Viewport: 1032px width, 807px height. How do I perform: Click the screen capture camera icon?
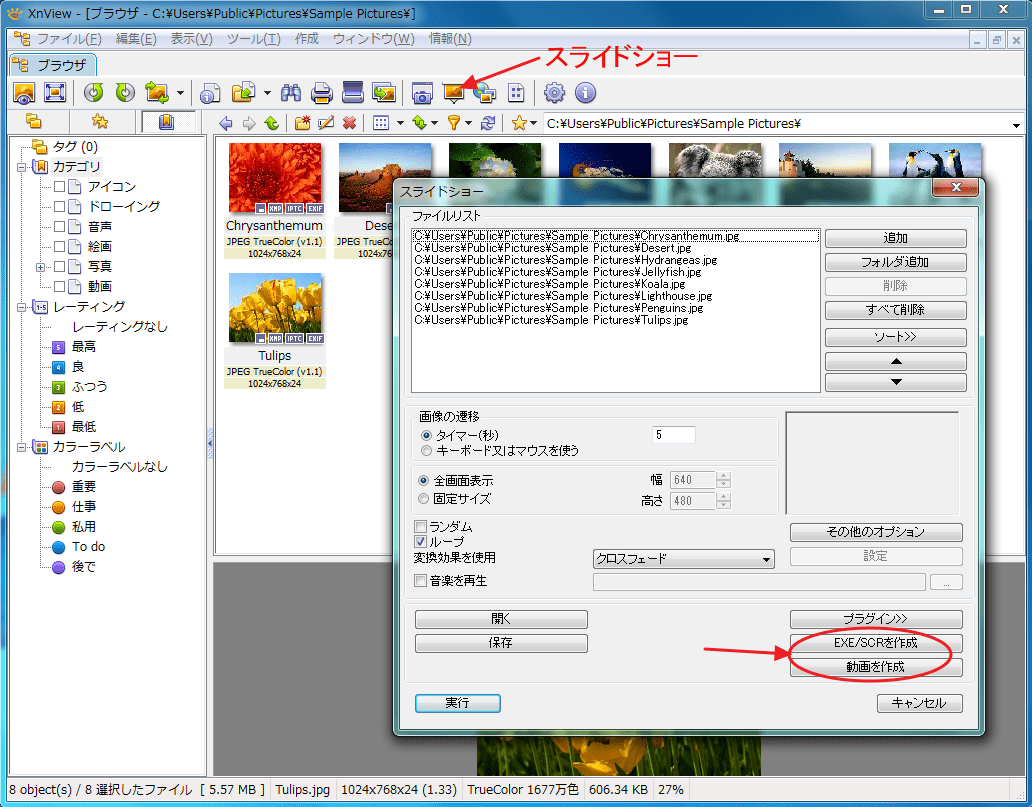pyautogui.click(x=422, y=93)
